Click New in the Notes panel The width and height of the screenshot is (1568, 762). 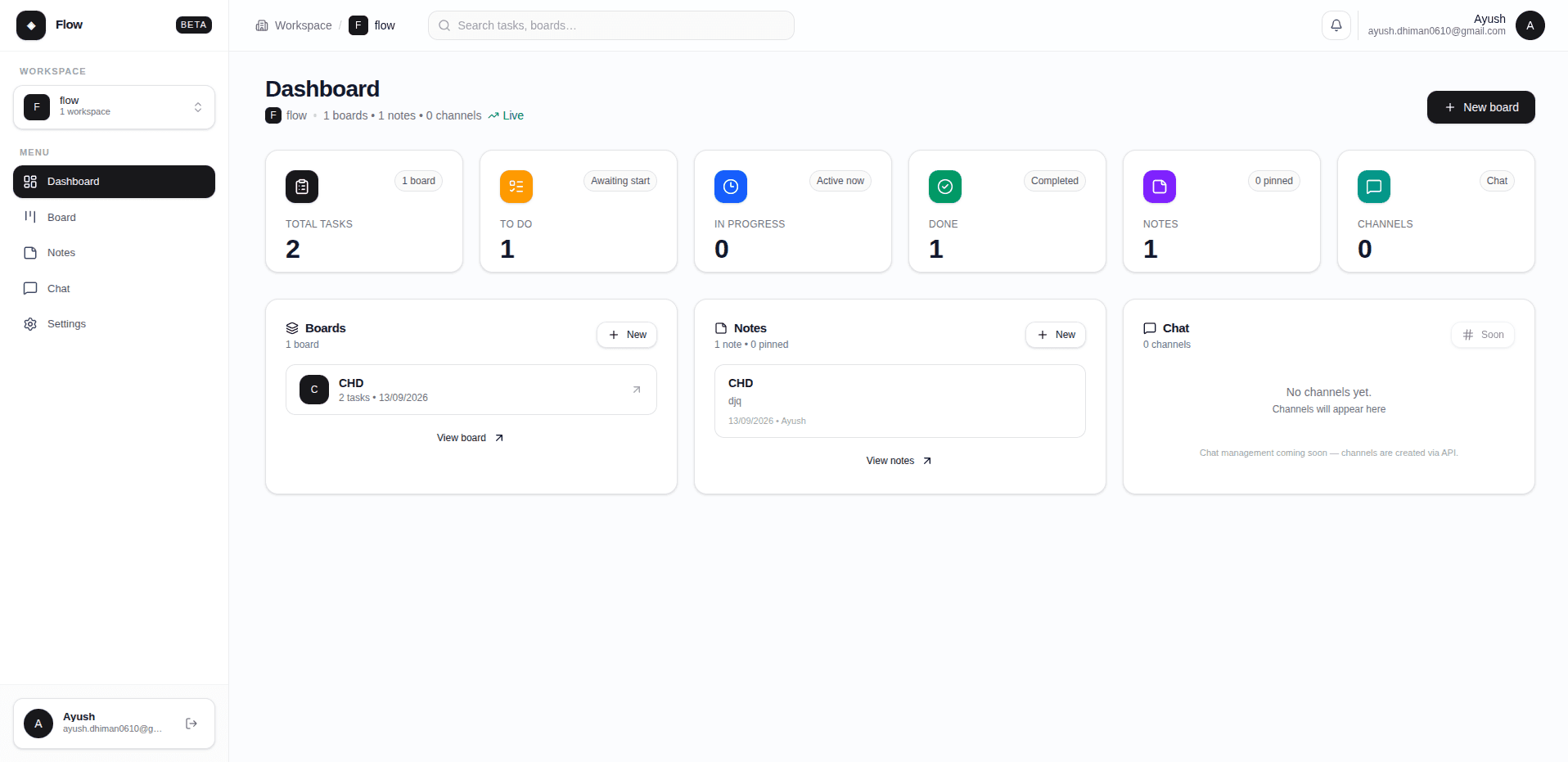[1056, 335]
